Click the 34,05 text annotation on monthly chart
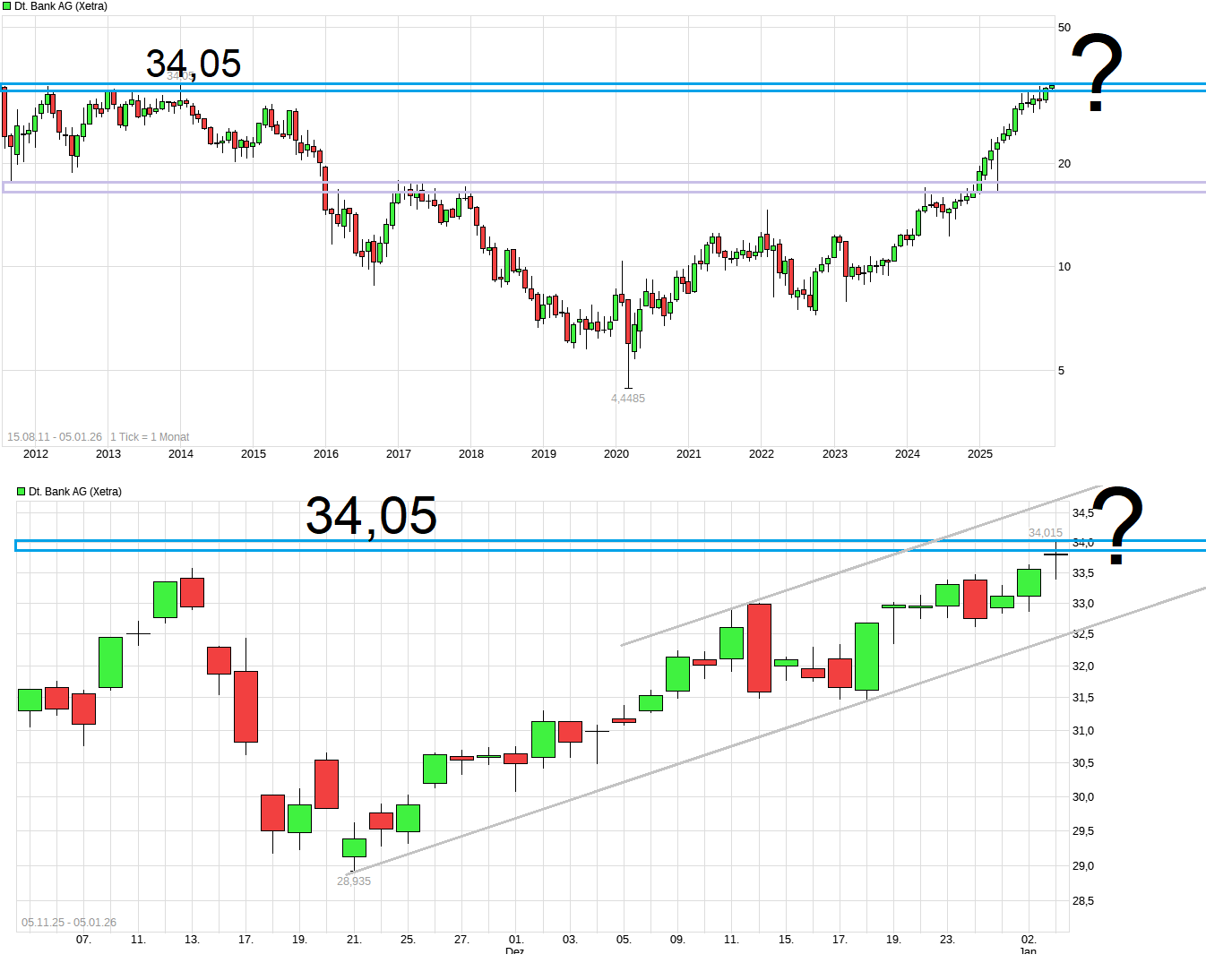Viewport: 1206px width, 980px height. click(x=194, y=63)
